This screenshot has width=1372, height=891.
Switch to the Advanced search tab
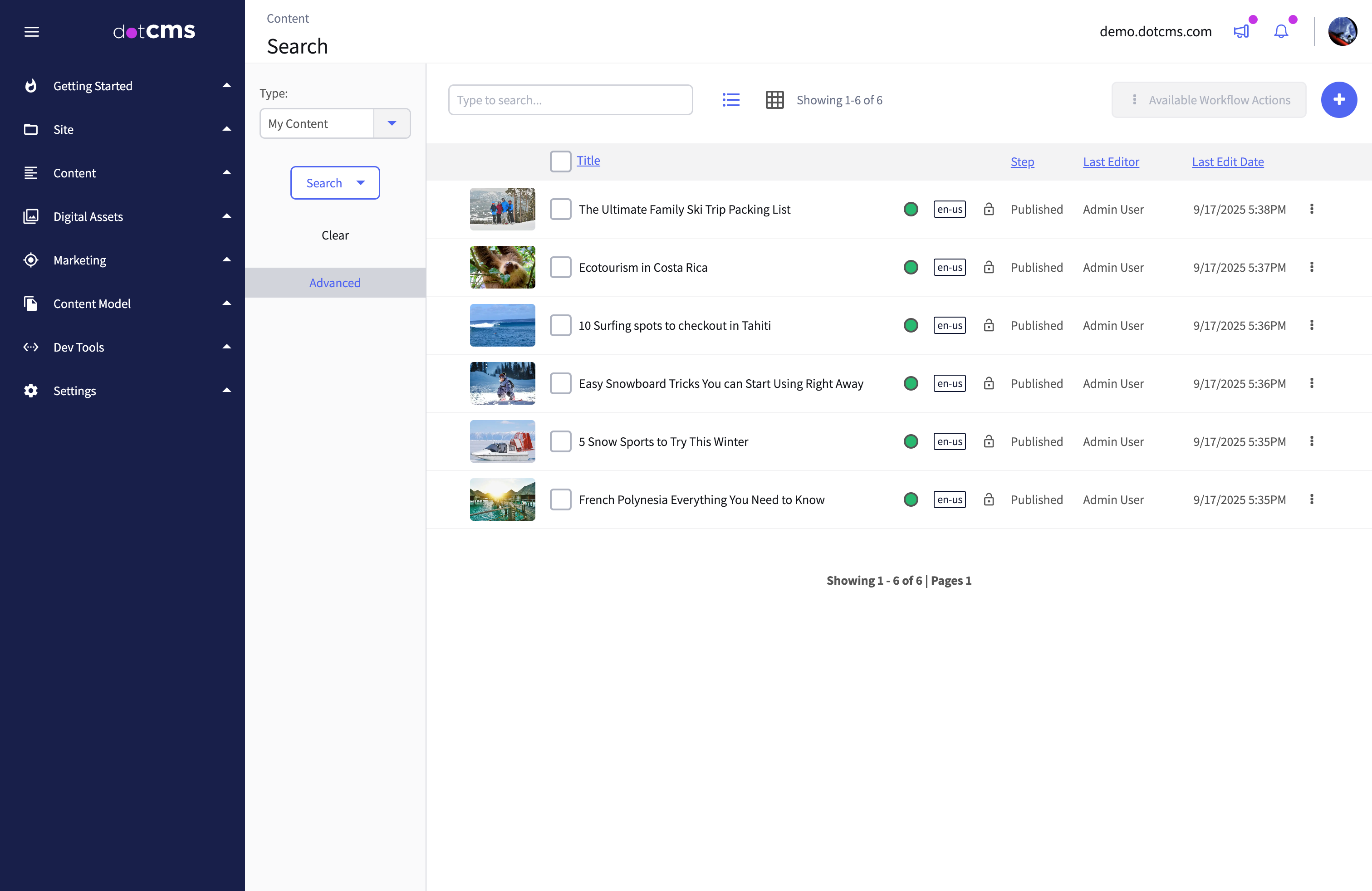[x=334, y=282]
